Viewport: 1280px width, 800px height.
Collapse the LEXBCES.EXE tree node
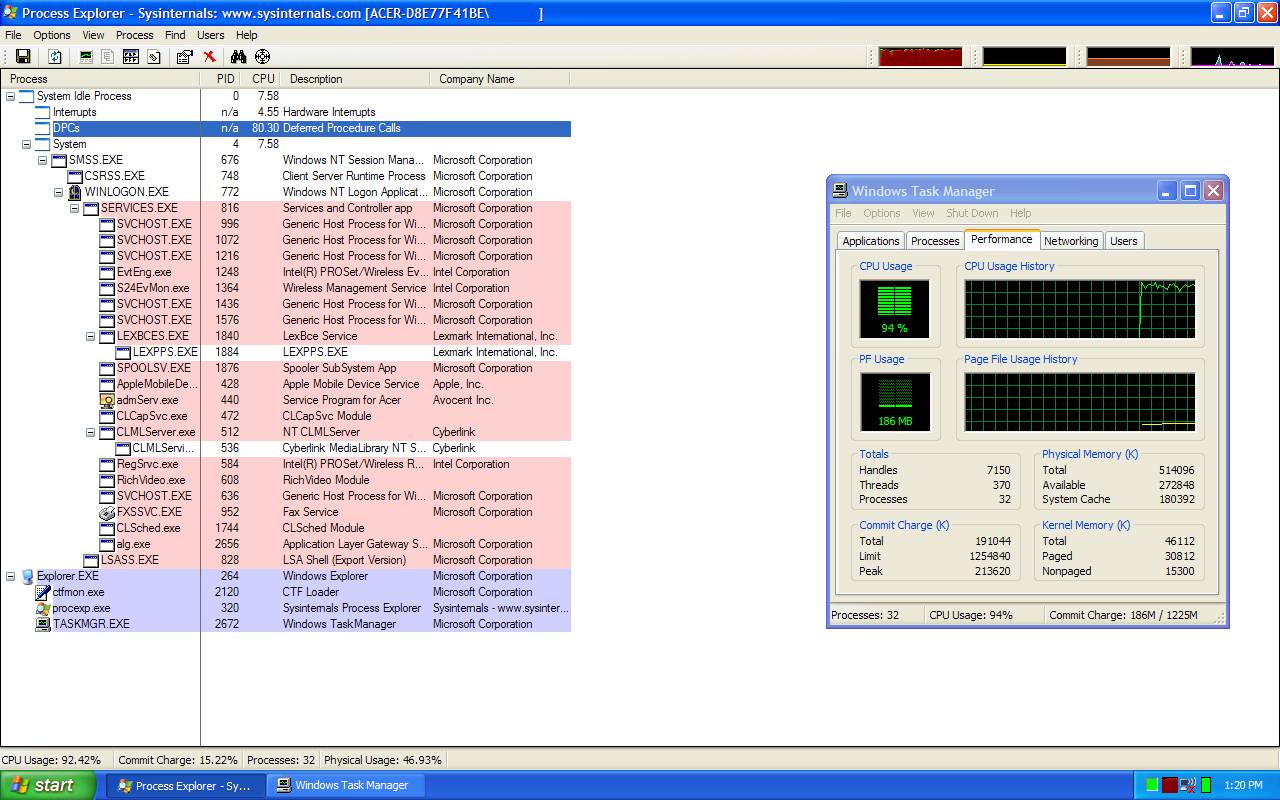click(91, 336)
